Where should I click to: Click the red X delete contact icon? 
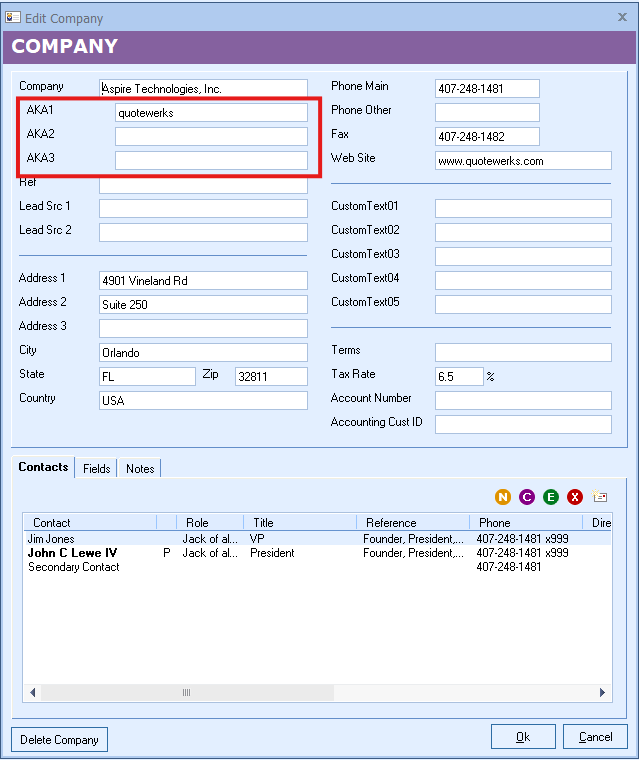click(x=575, y=497)
